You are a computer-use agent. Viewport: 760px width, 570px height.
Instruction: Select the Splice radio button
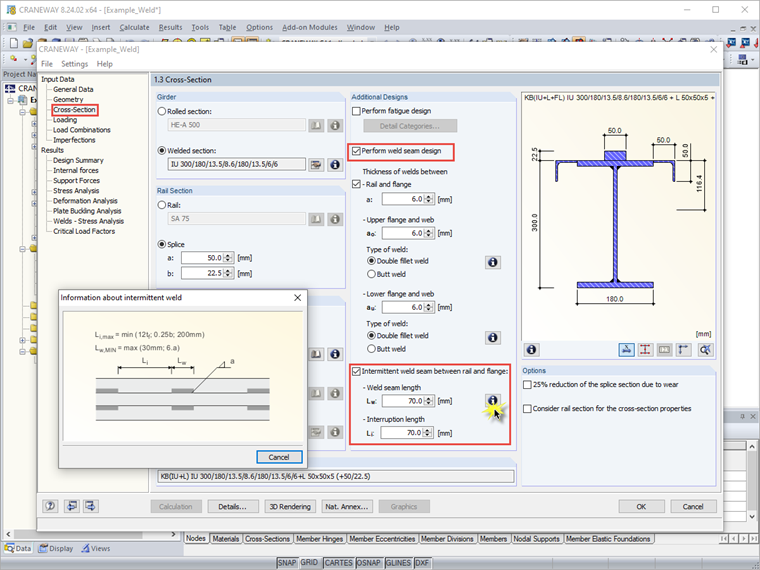click(162, 244)
